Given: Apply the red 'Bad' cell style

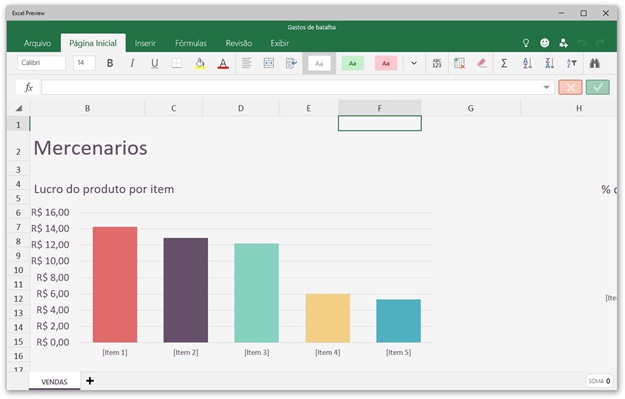Looking at the screenshot, I should coord(386,63).
